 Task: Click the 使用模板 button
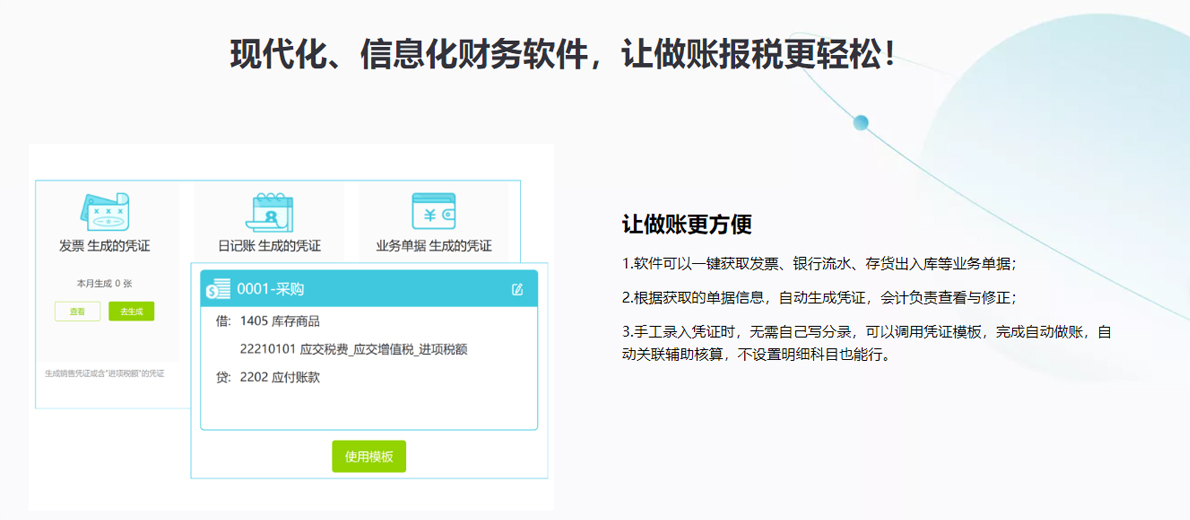click(369, 456)
